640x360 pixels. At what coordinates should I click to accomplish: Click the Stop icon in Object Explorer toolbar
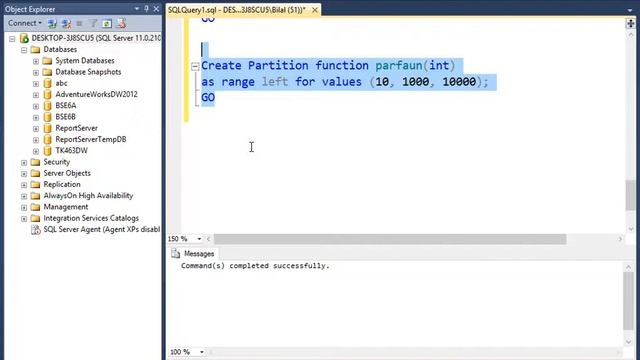pyautogui.click(x=80, y=24)
